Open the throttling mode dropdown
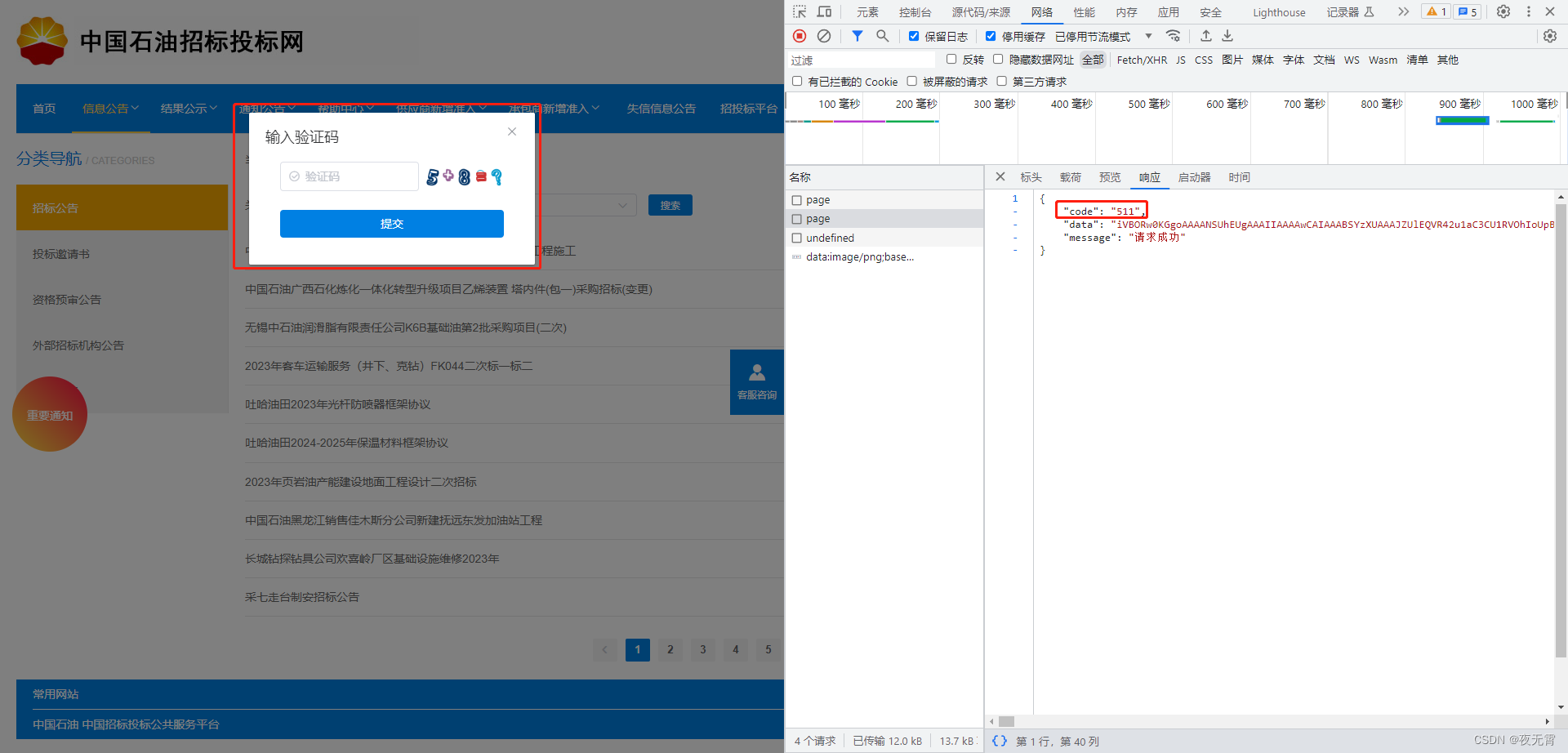Image resolution: width=1568 pixels, height=753 pixels. click(x=1102, y=36)
